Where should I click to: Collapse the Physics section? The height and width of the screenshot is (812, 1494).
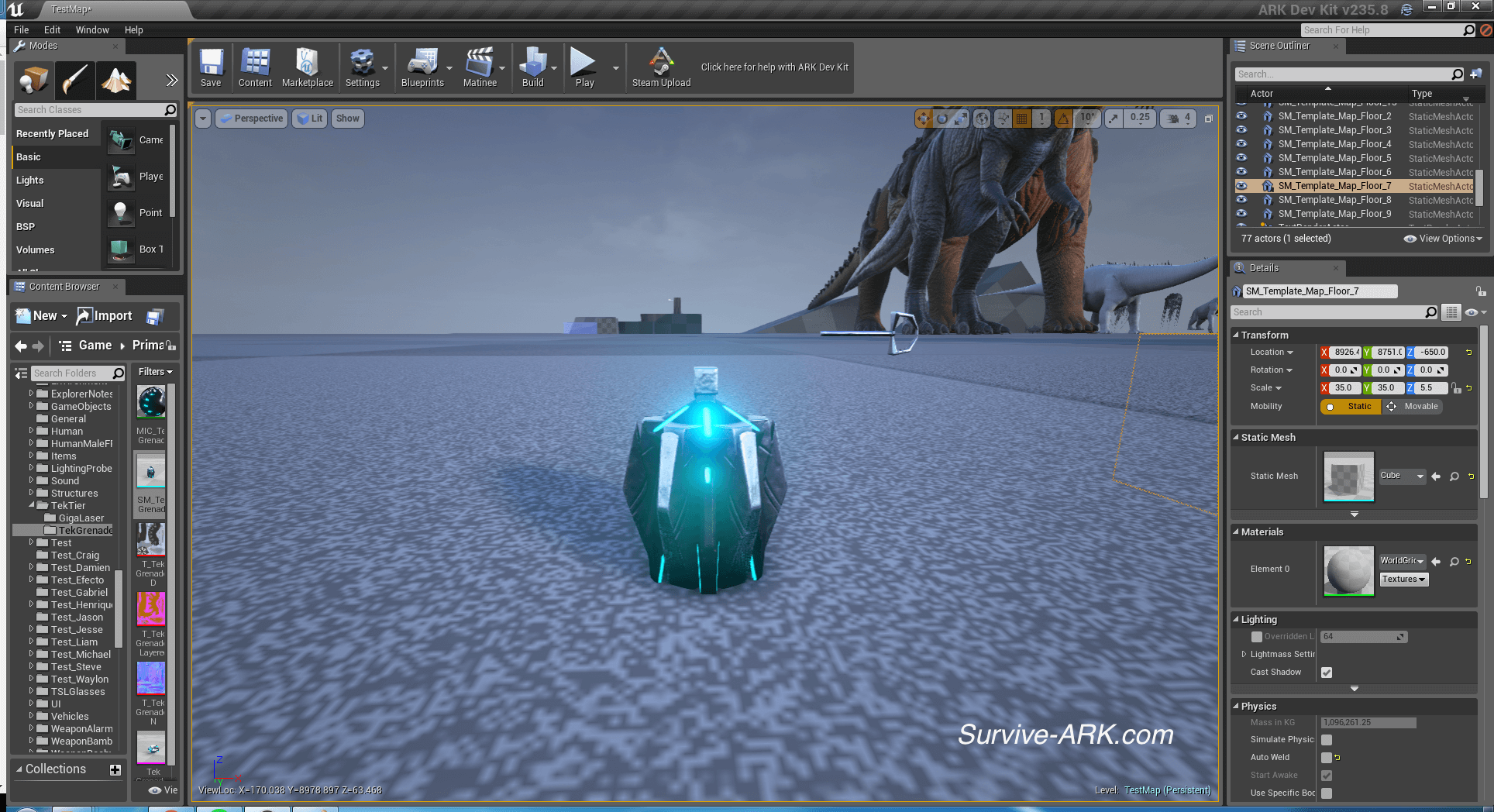(1236, 707)
